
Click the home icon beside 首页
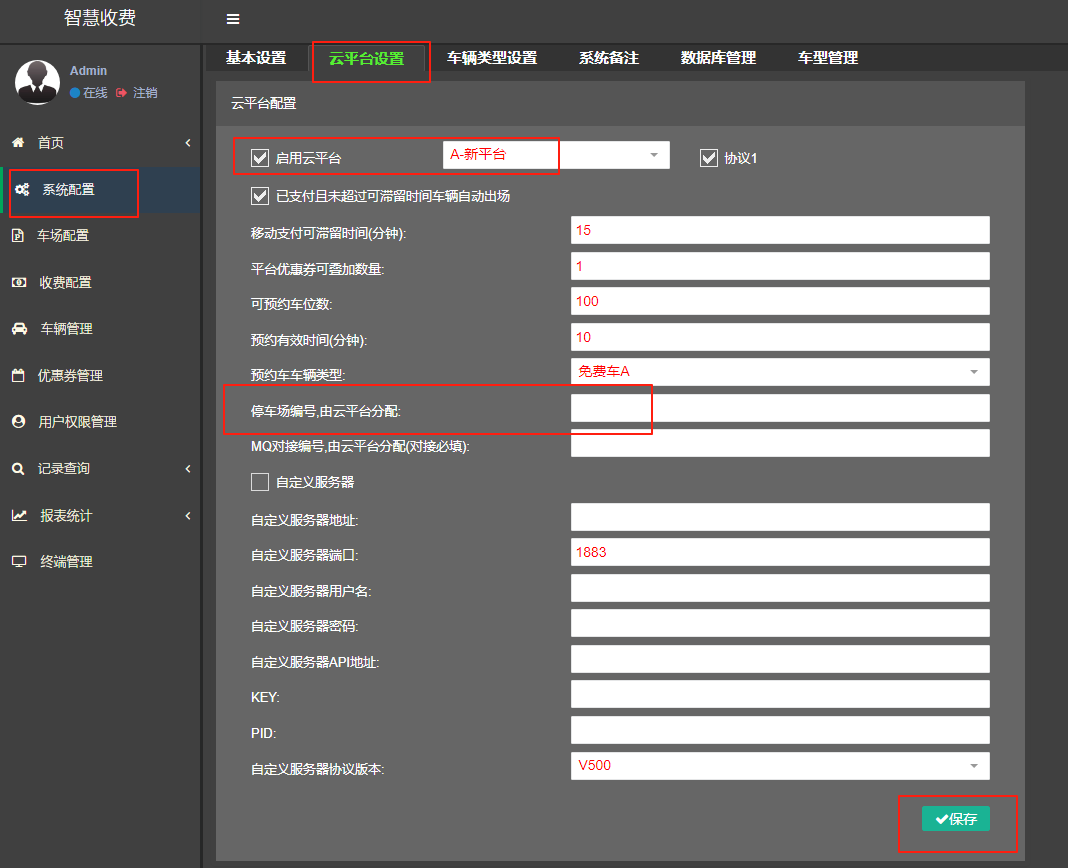click(18, 142)
